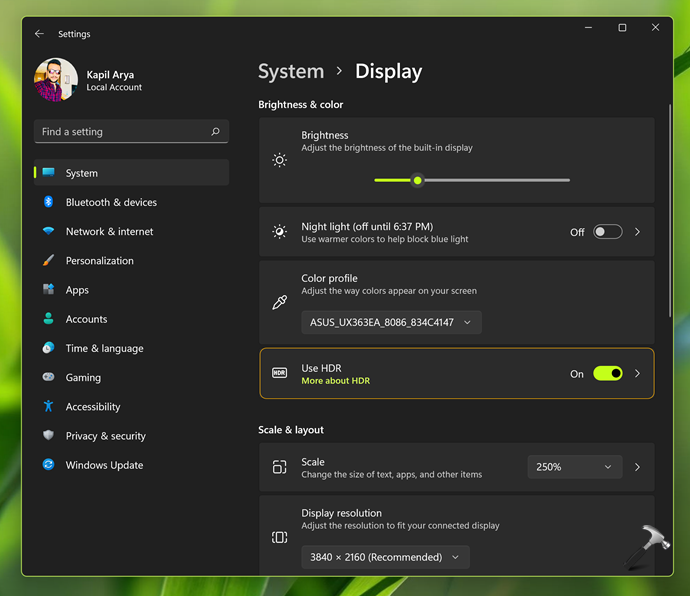Open Bluetooth & devices via its icon
Viewport: 690px width, 596px height.
point(48,202)
